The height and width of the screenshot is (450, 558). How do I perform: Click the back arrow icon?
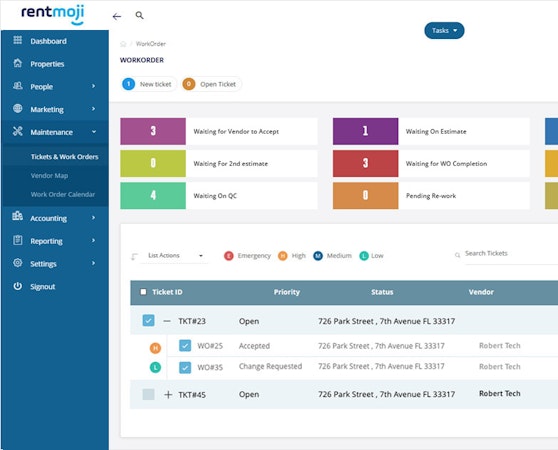[117, 16]
